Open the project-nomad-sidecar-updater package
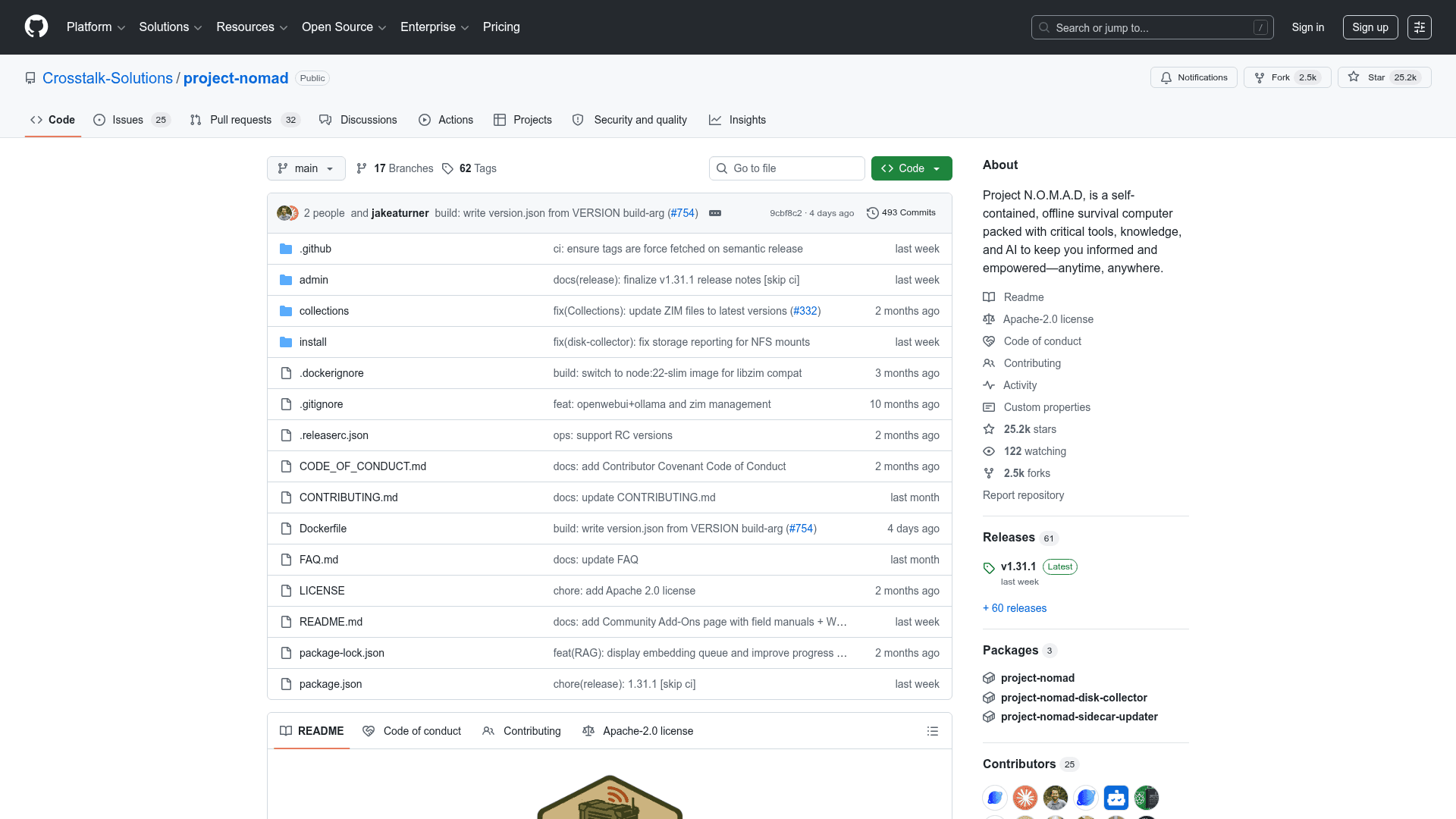Image resolution: width=1456 pixels, height=819 pixels. 1079,717
